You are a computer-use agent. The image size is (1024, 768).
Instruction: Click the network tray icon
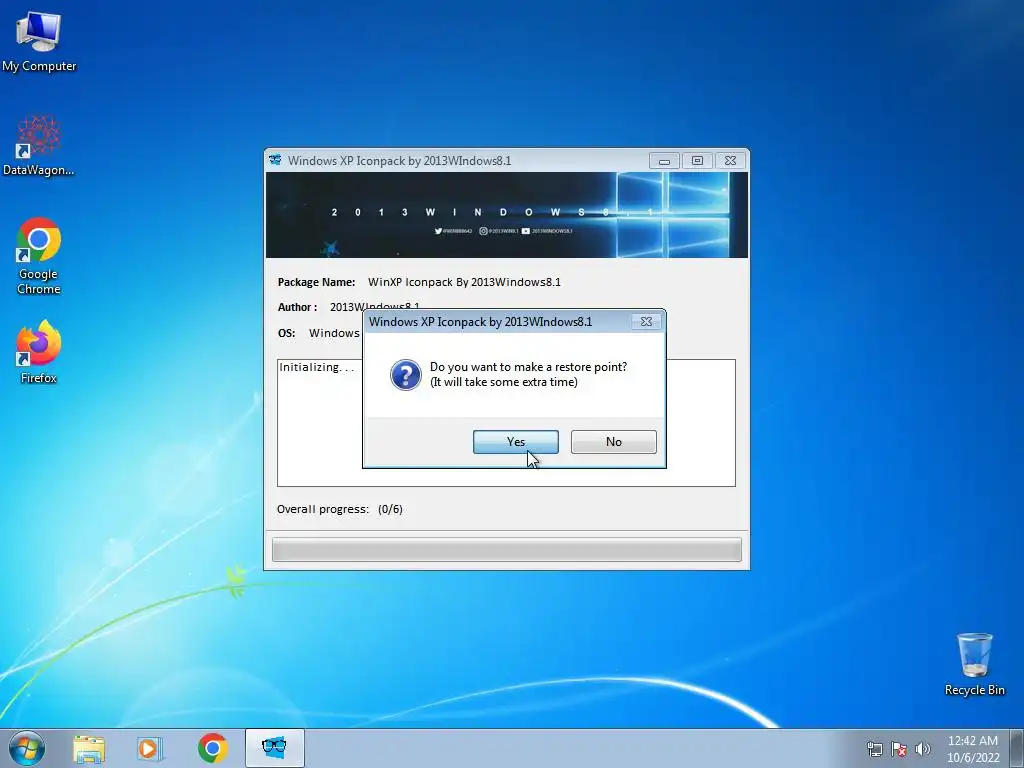(x=874, y=749)
